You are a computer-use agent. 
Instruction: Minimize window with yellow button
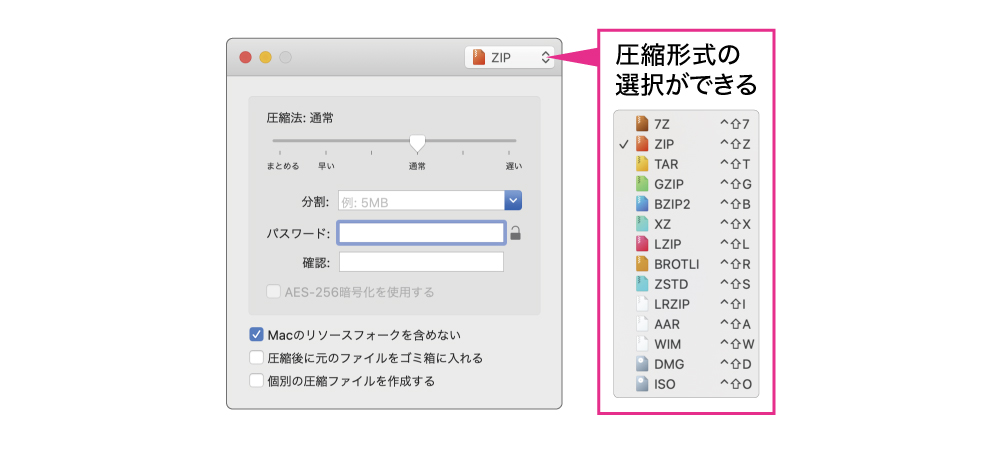click(x=265, y=57)
